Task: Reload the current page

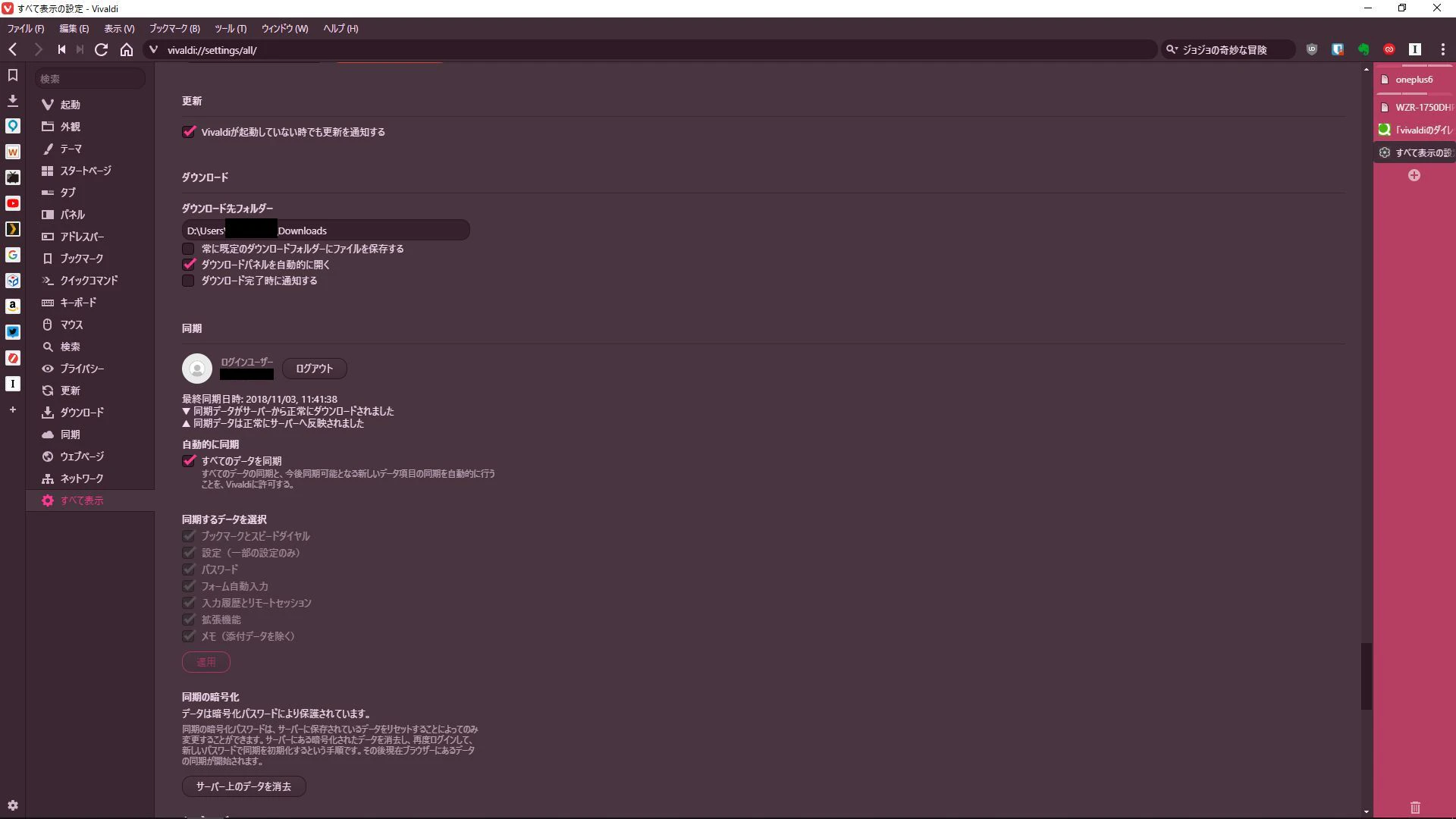Action: [x=101, y=49]
